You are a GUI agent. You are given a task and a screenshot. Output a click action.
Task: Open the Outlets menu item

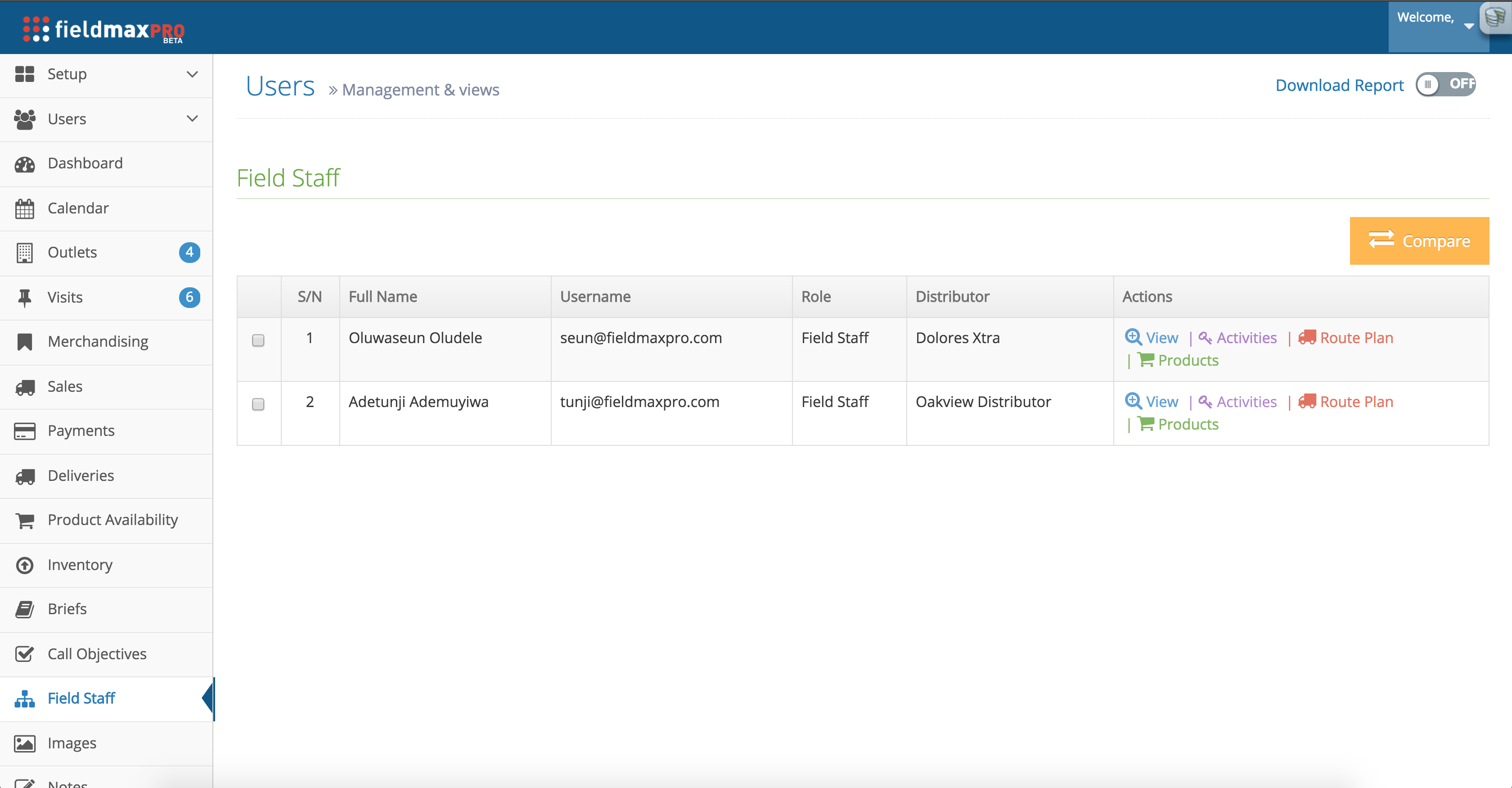tap(72, 253)
